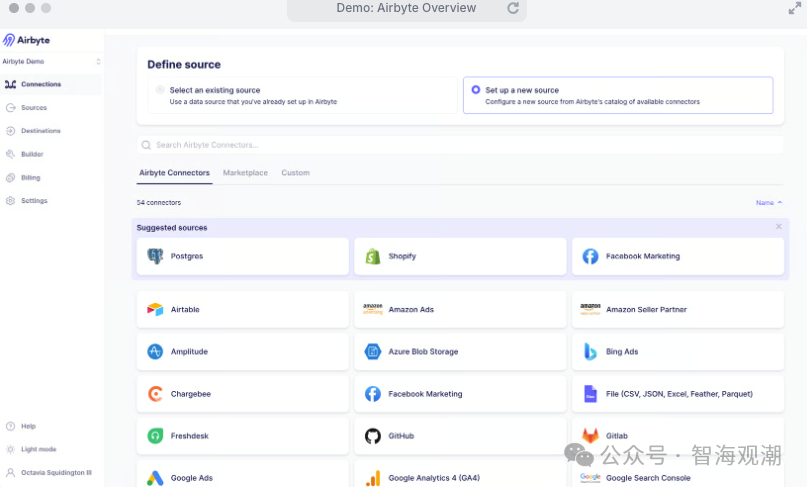Select the set up new source radio
Viewport: 807px width, 487px height.
[x=476, y=90]
